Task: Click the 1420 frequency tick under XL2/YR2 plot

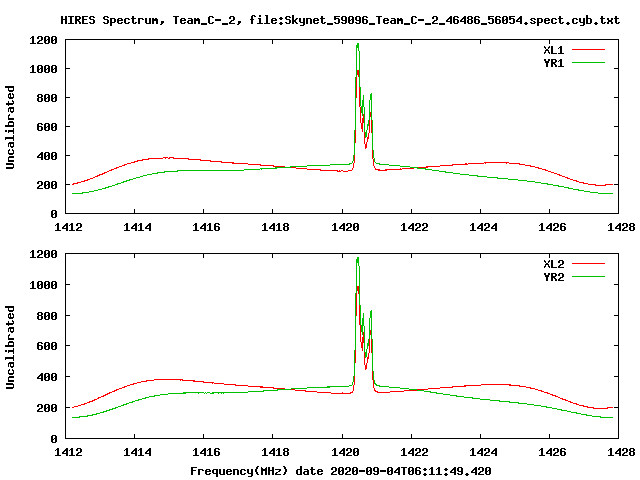Action: [x=345, y=452]
